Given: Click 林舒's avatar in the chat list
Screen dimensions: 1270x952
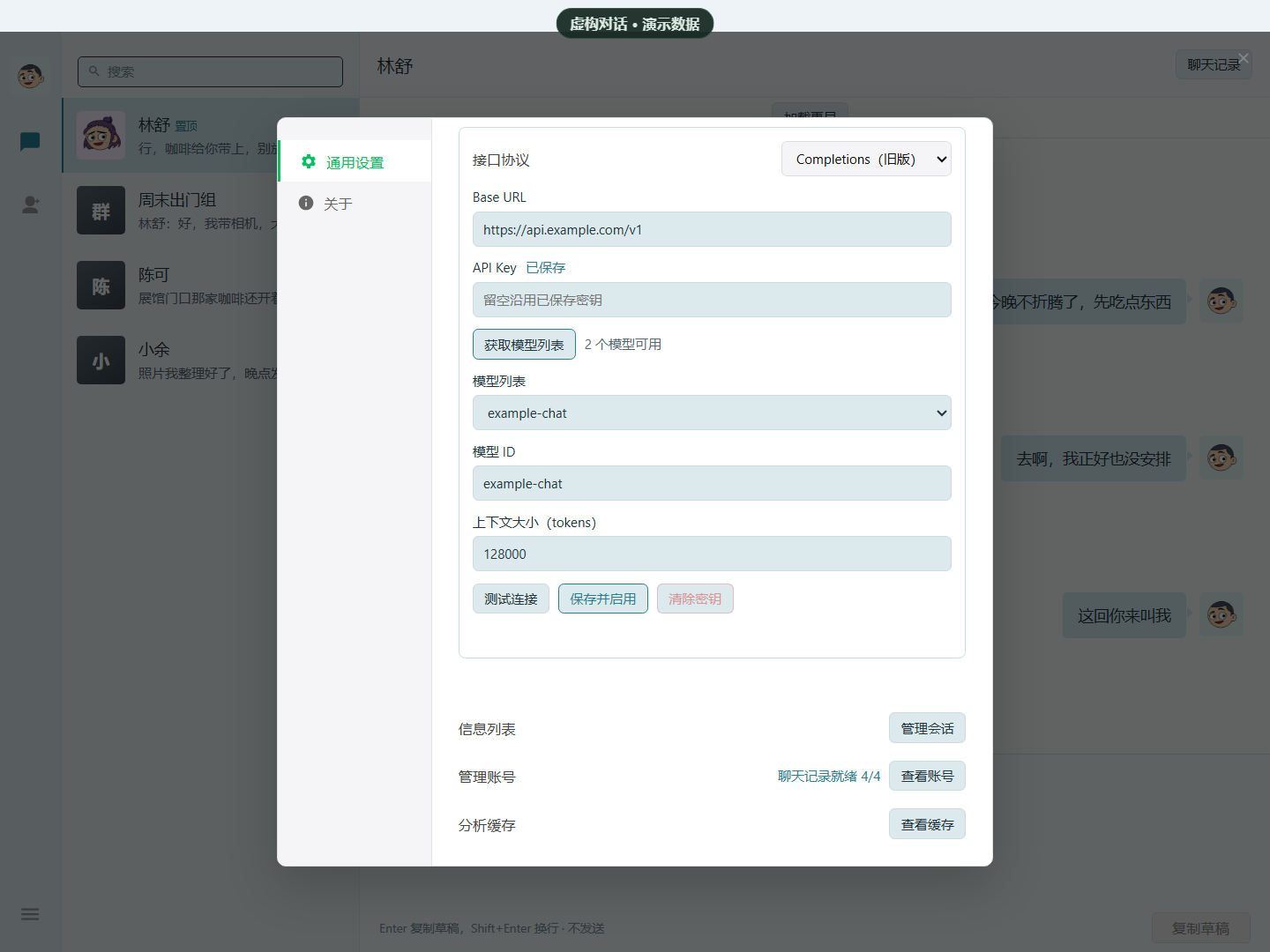Looking at the screenshot, I should tap(101, 136).
